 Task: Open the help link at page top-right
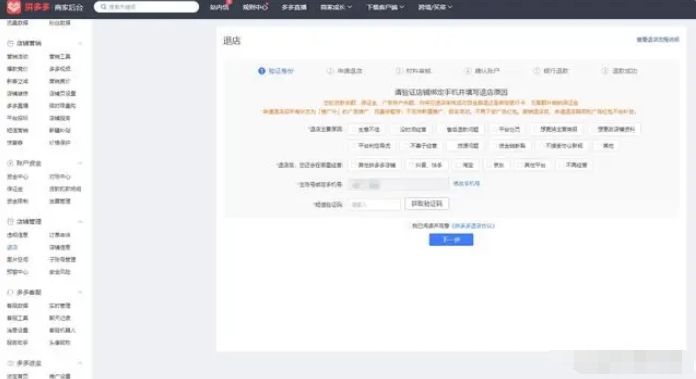[x=658, y=39]
